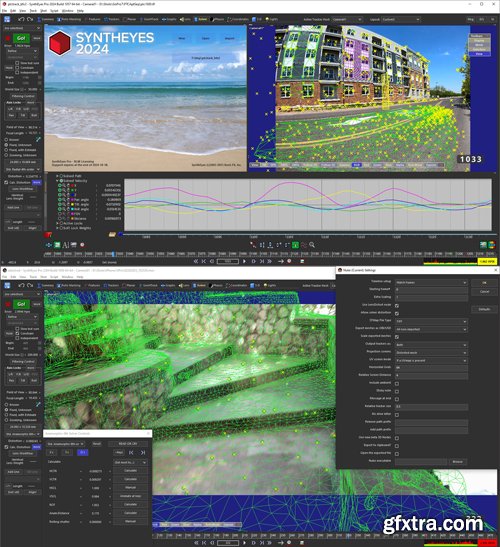Viewport: 500px width, 547px height.
Task: Click OK in Nuke settings dialog
Action: click(484, 283)
